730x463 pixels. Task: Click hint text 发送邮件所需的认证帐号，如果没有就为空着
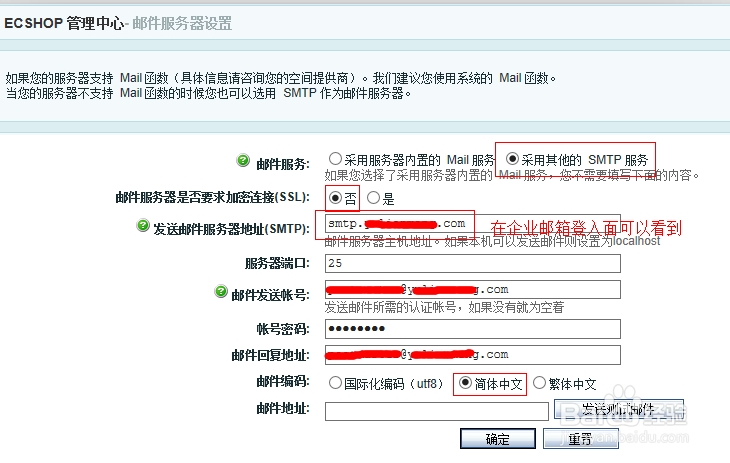444,307
